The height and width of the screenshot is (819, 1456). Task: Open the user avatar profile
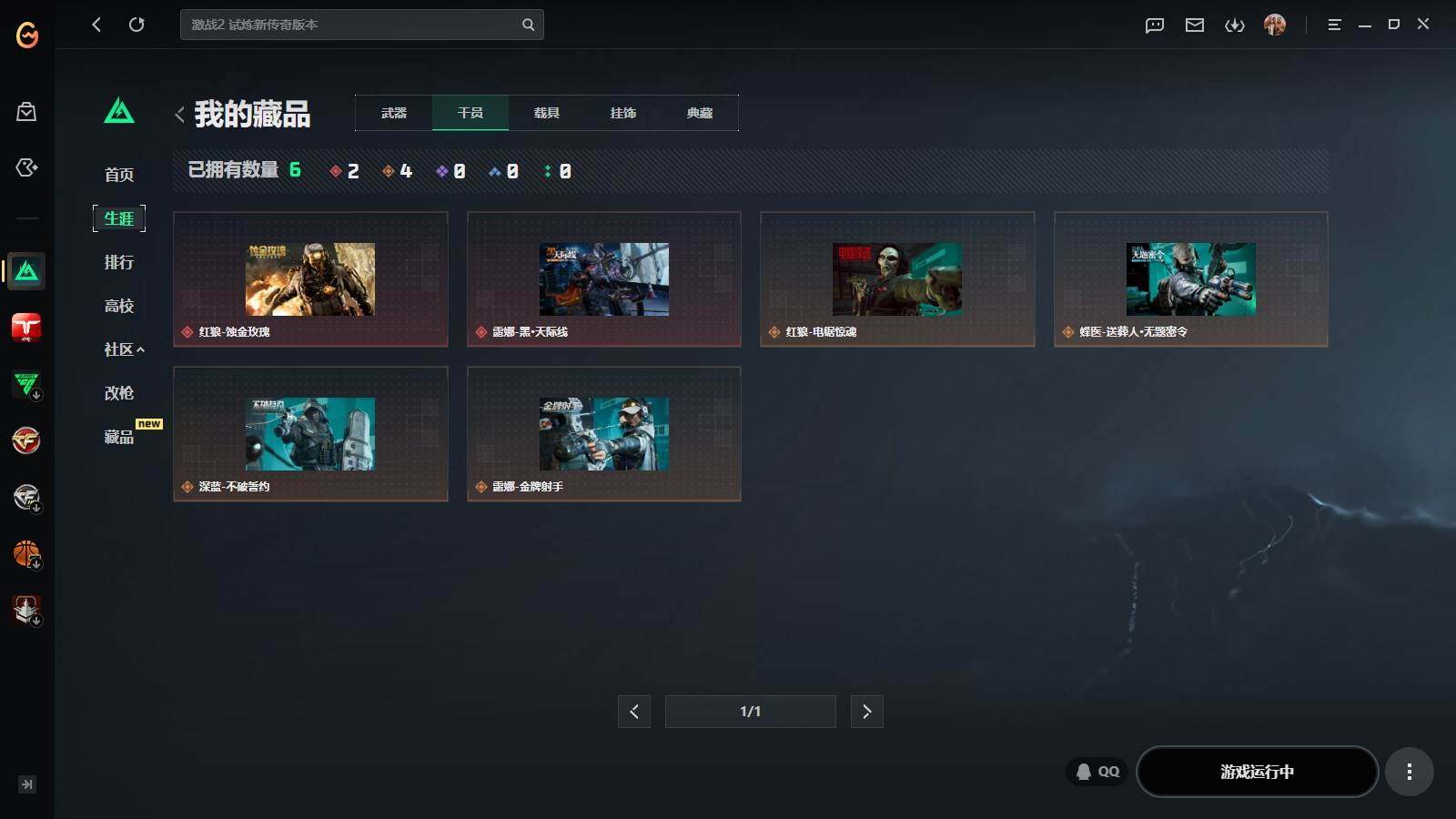click(1275, 25)
